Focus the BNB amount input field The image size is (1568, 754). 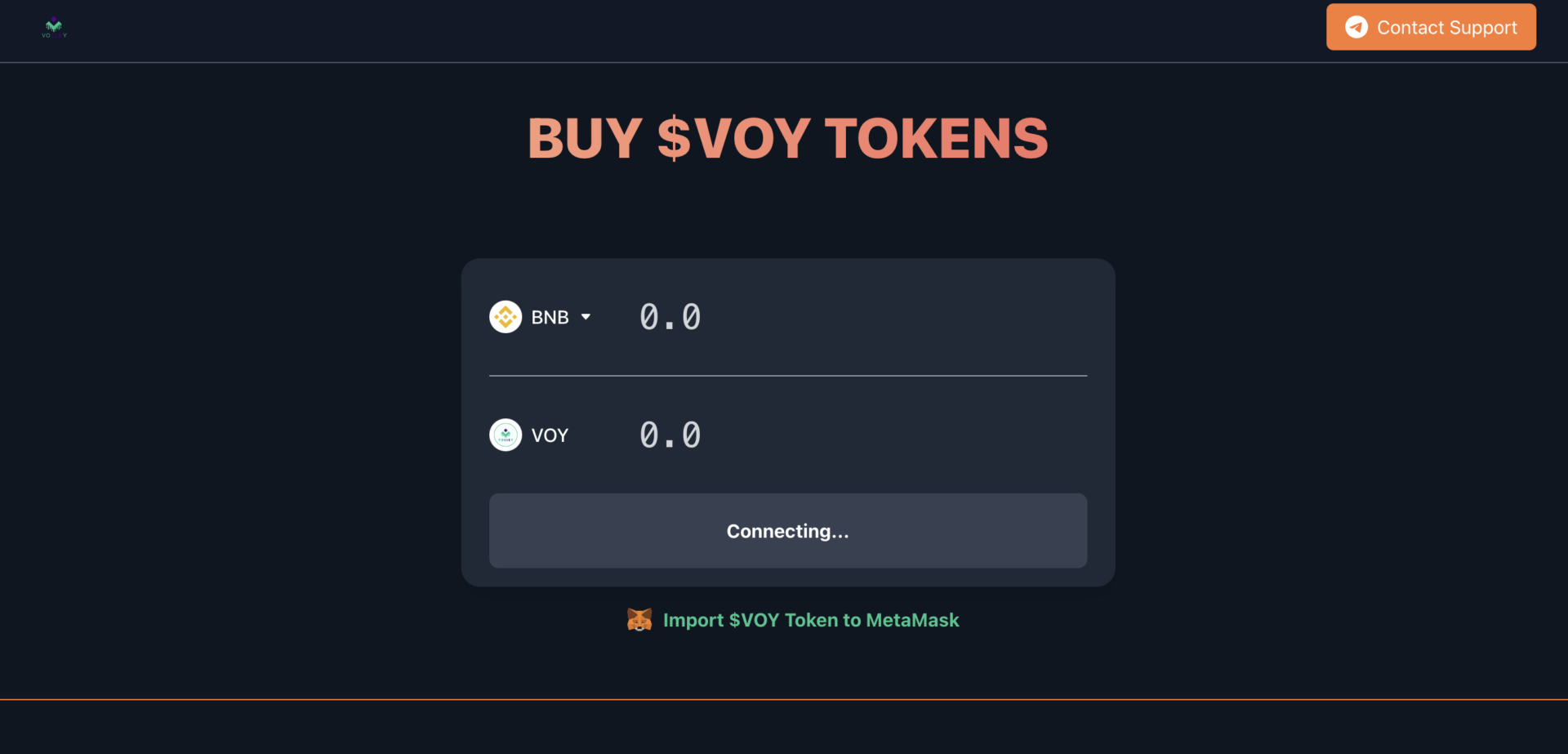coord(862,317)
